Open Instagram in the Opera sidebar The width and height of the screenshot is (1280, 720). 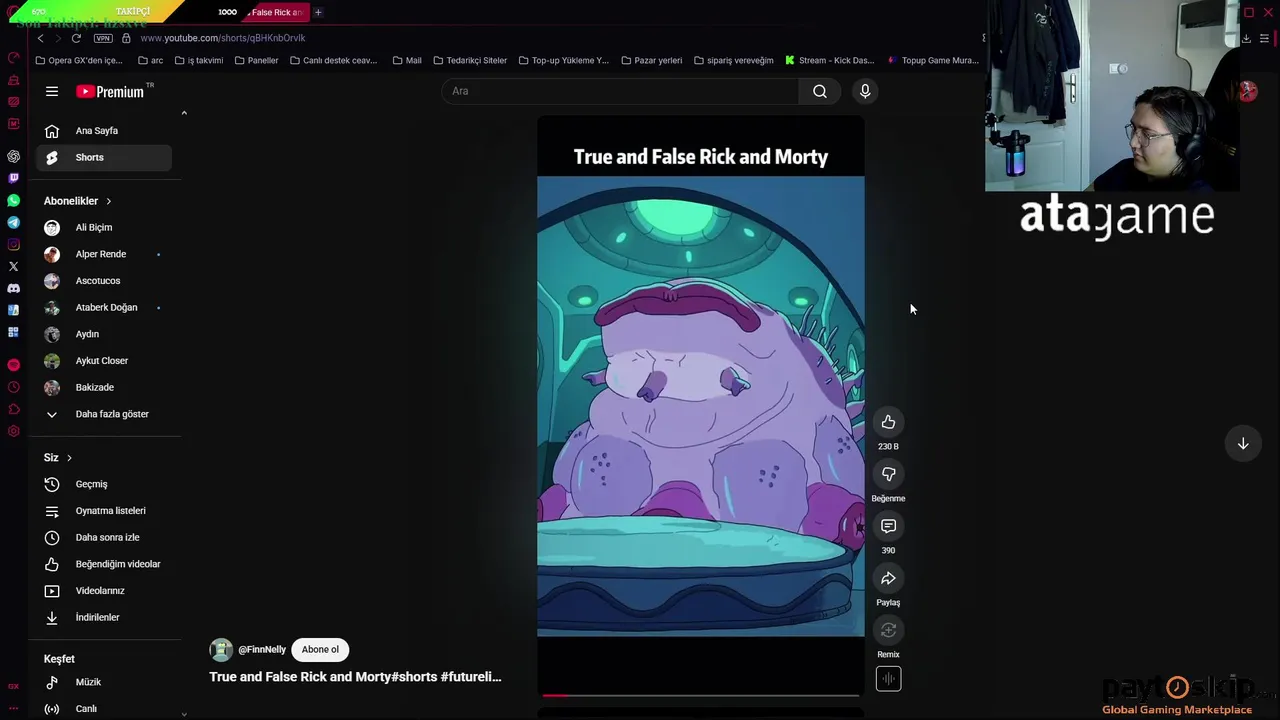point(13,244)
